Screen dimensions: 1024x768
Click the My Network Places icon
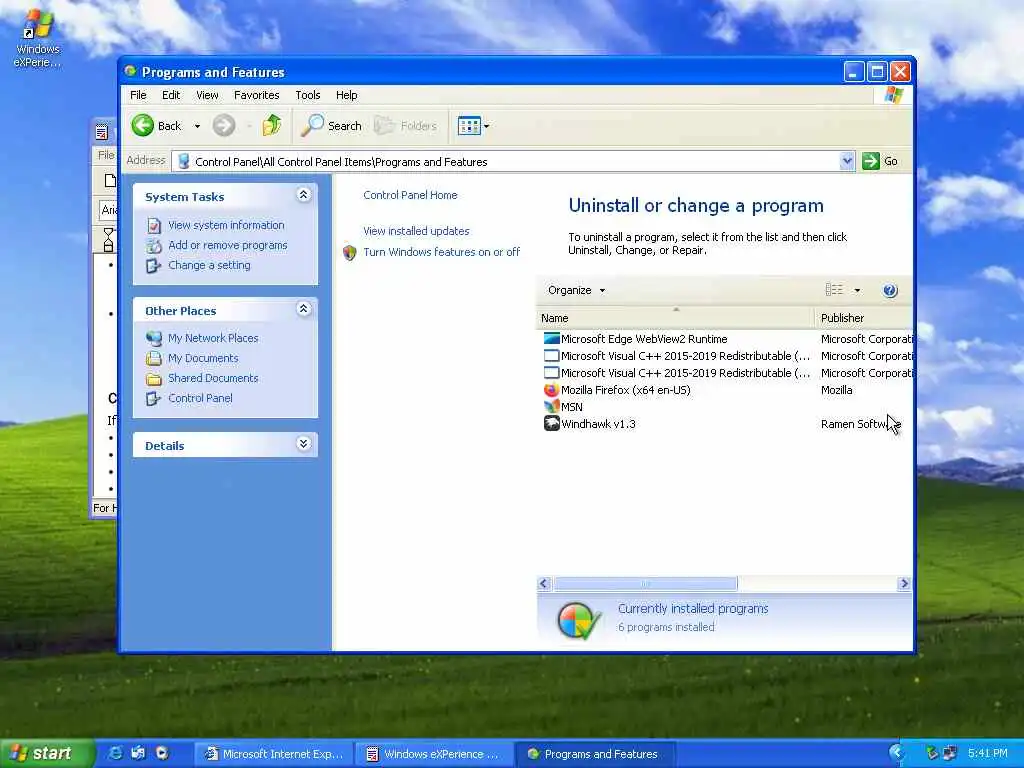154,338
